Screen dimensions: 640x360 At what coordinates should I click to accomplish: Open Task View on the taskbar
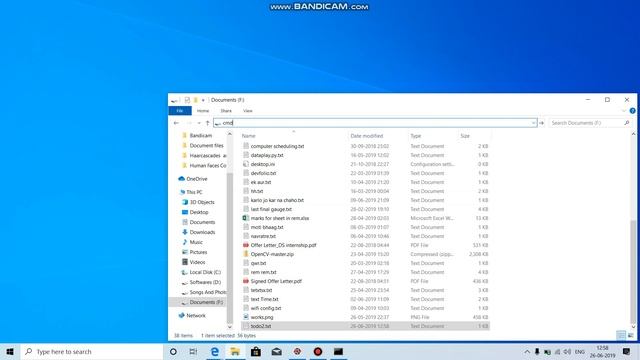[x=193, y=351]
